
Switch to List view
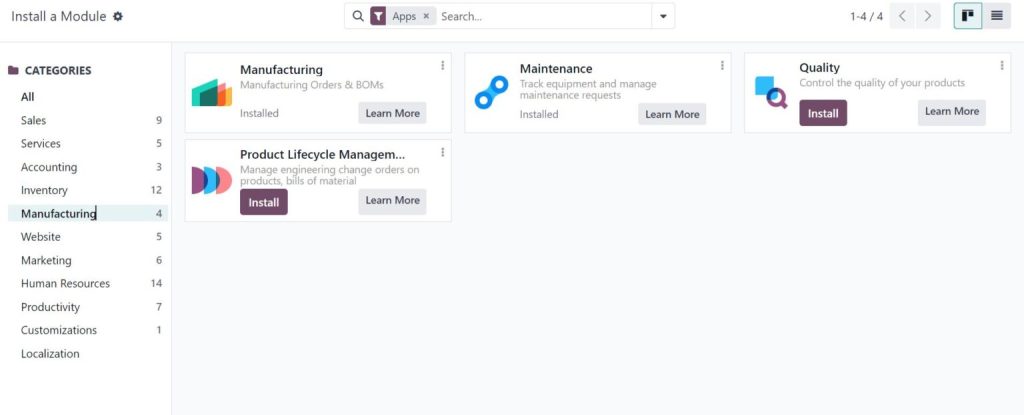point(997,16)
